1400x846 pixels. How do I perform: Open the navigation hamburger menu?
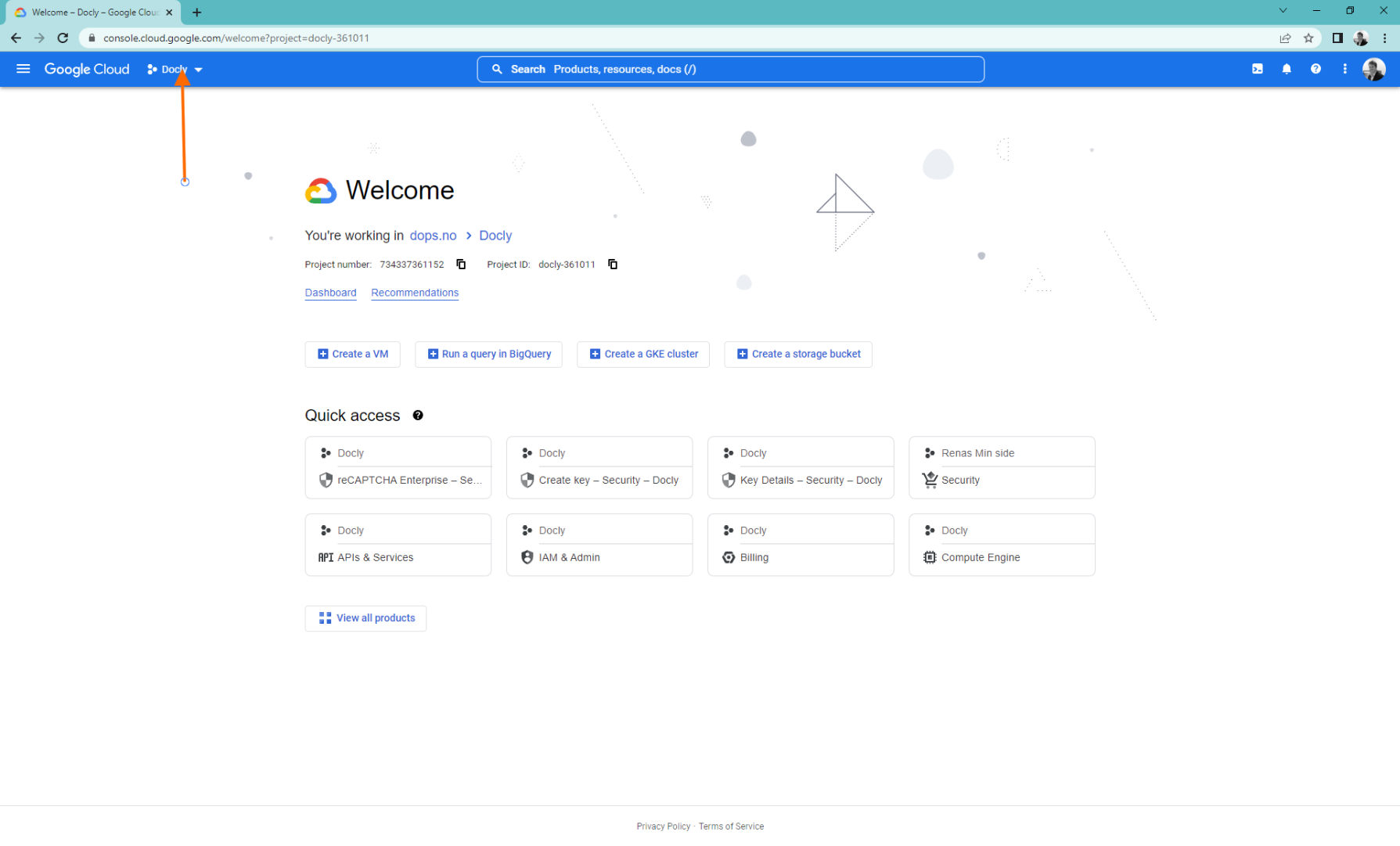pos(23,69)
